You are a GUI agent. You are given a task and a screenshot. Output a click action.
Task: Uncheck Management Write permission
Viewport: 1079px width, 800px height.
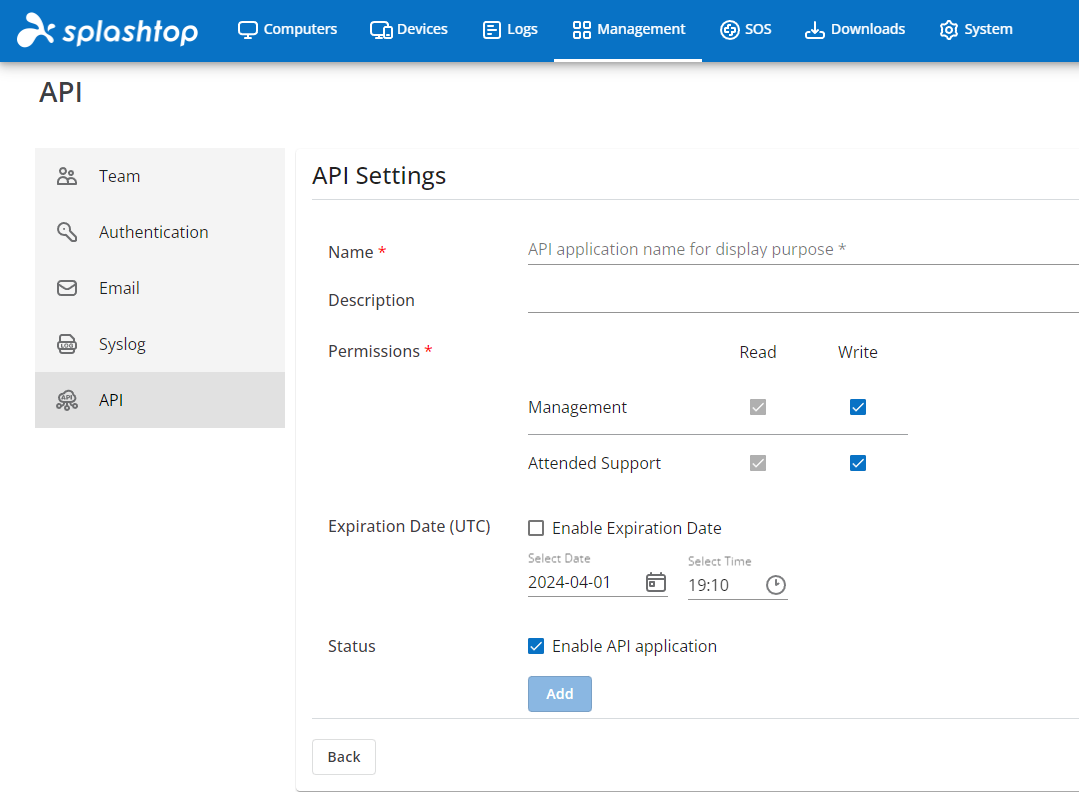tap(857, 406)
